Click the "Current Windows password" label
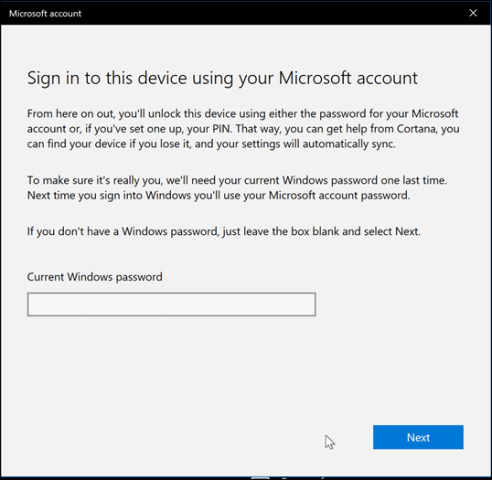The image size is (492, 480). [95, 277]
